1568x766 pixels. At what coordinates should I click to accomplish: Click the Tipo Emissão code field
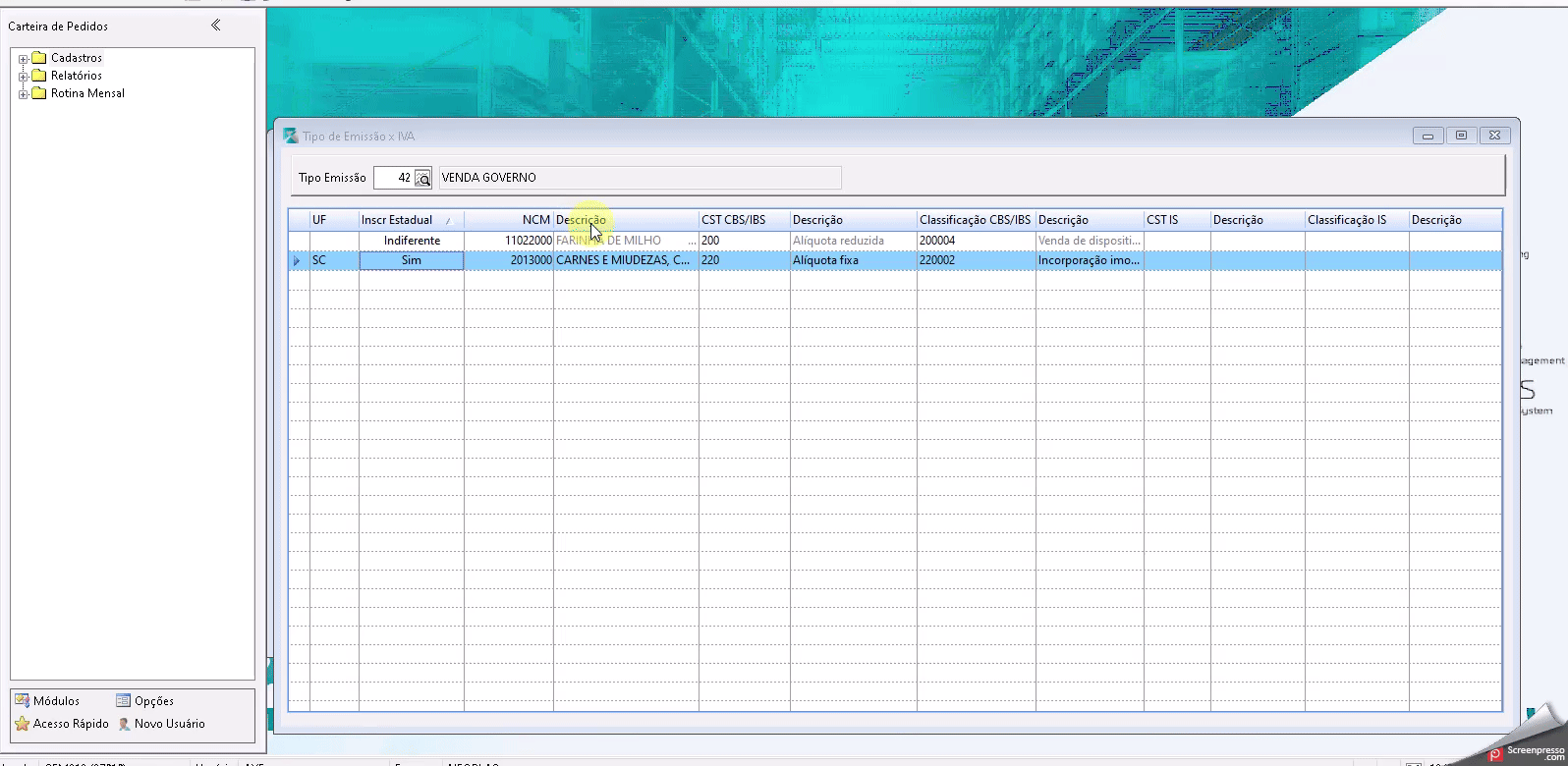coord(394,178)
